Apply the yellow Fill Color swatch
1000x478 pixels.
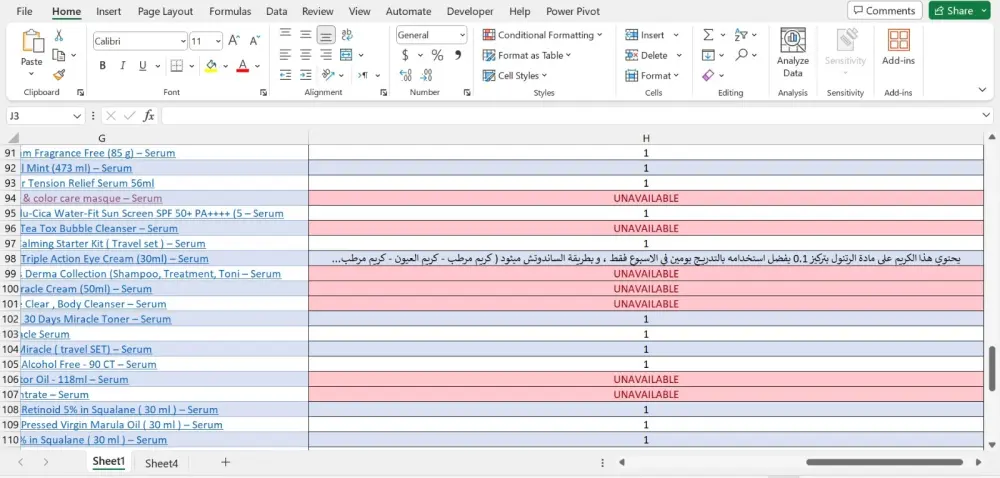[211, 66]
